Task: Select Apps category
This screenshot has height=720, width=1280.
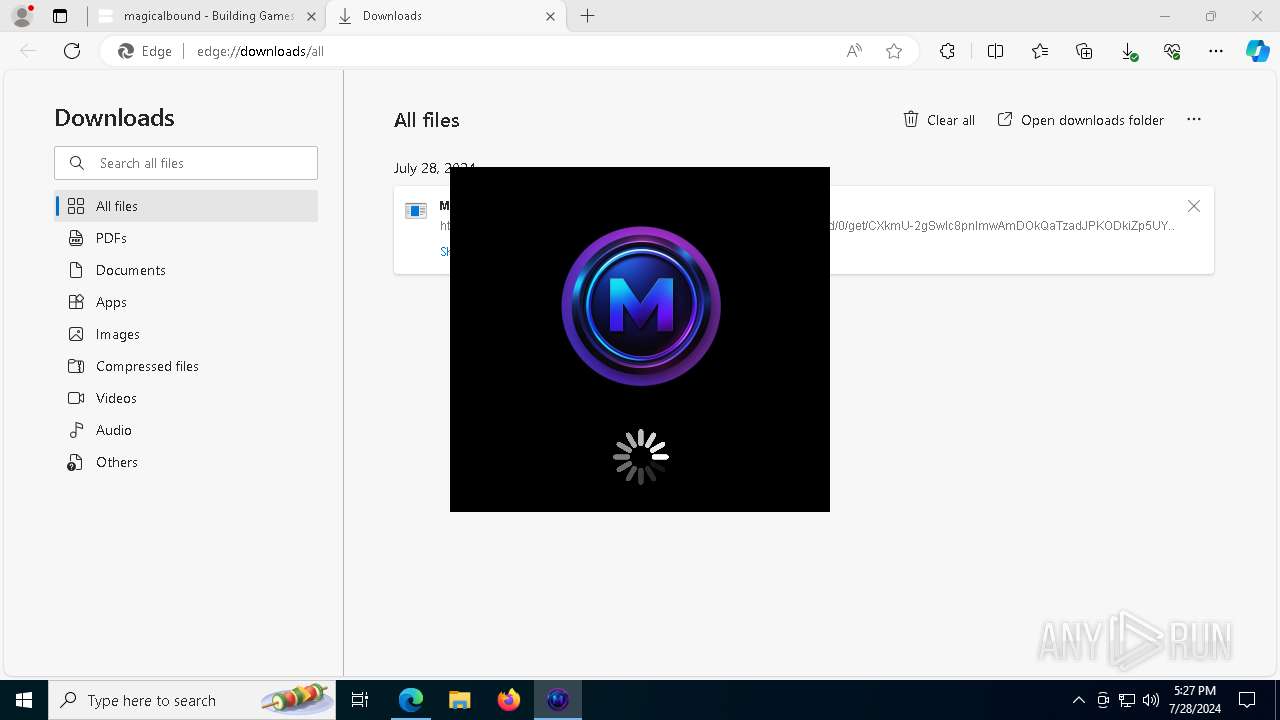Action: (187, 302)
